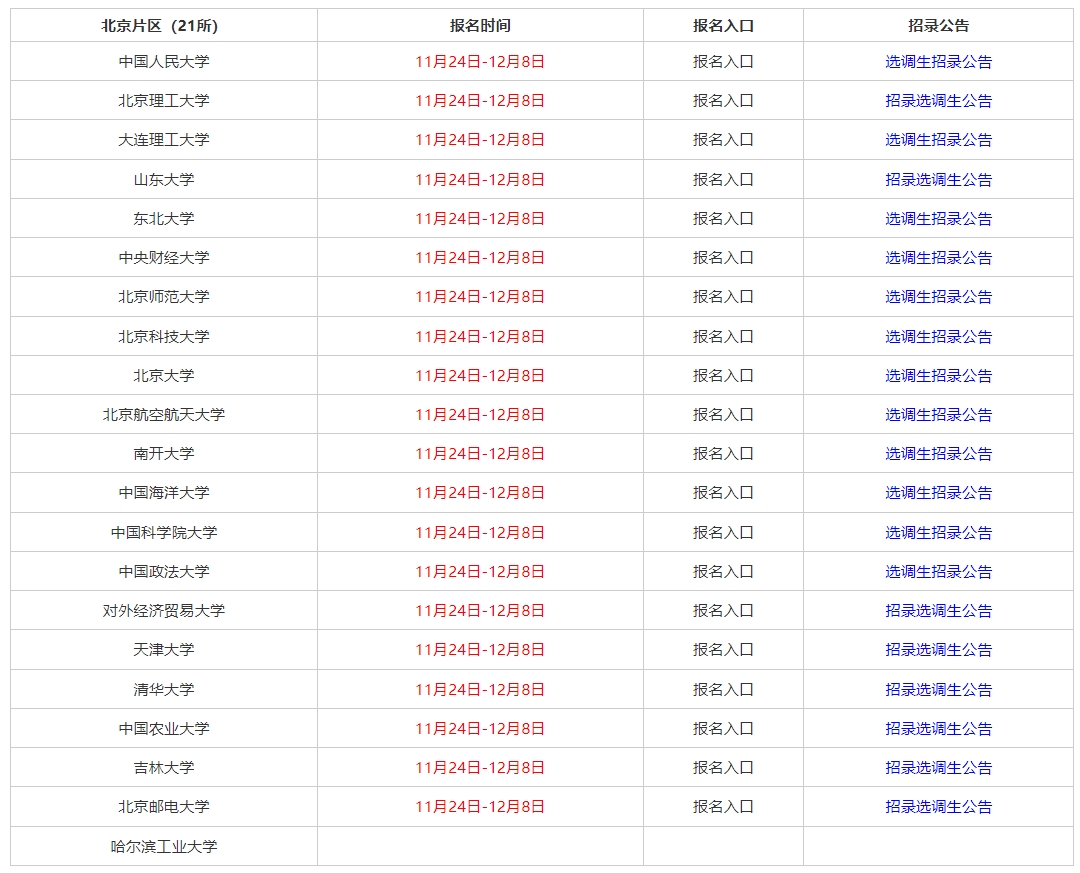Image resolution: width=1080 pixels, height=873 pixels.
Task: Click the 中国科学院大学 name cell
Action: (x=164, y=532)
